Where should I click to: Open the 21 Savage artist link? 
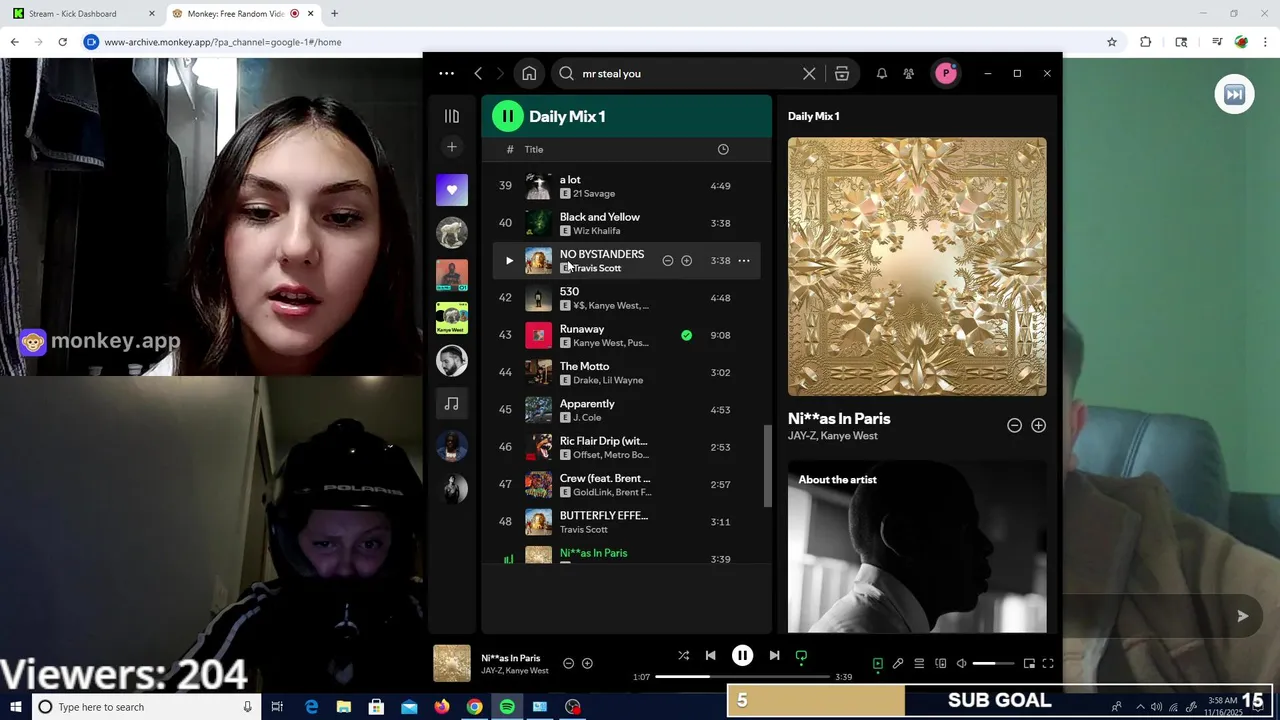pyautogui.click(x=594, y=194)
